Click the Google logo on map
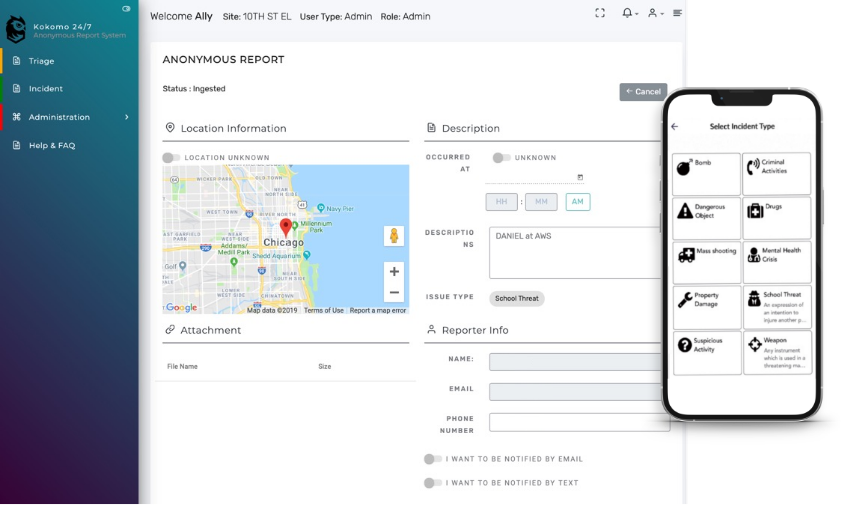This screenshot has height=505, width=854. pyautogui.click(x=181, y=307)
